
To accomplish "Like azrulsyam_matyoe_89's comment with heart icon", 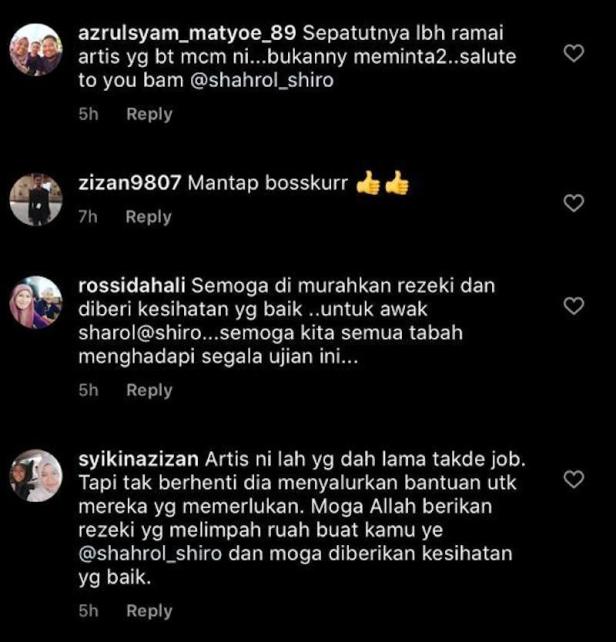I will point(573,53).
